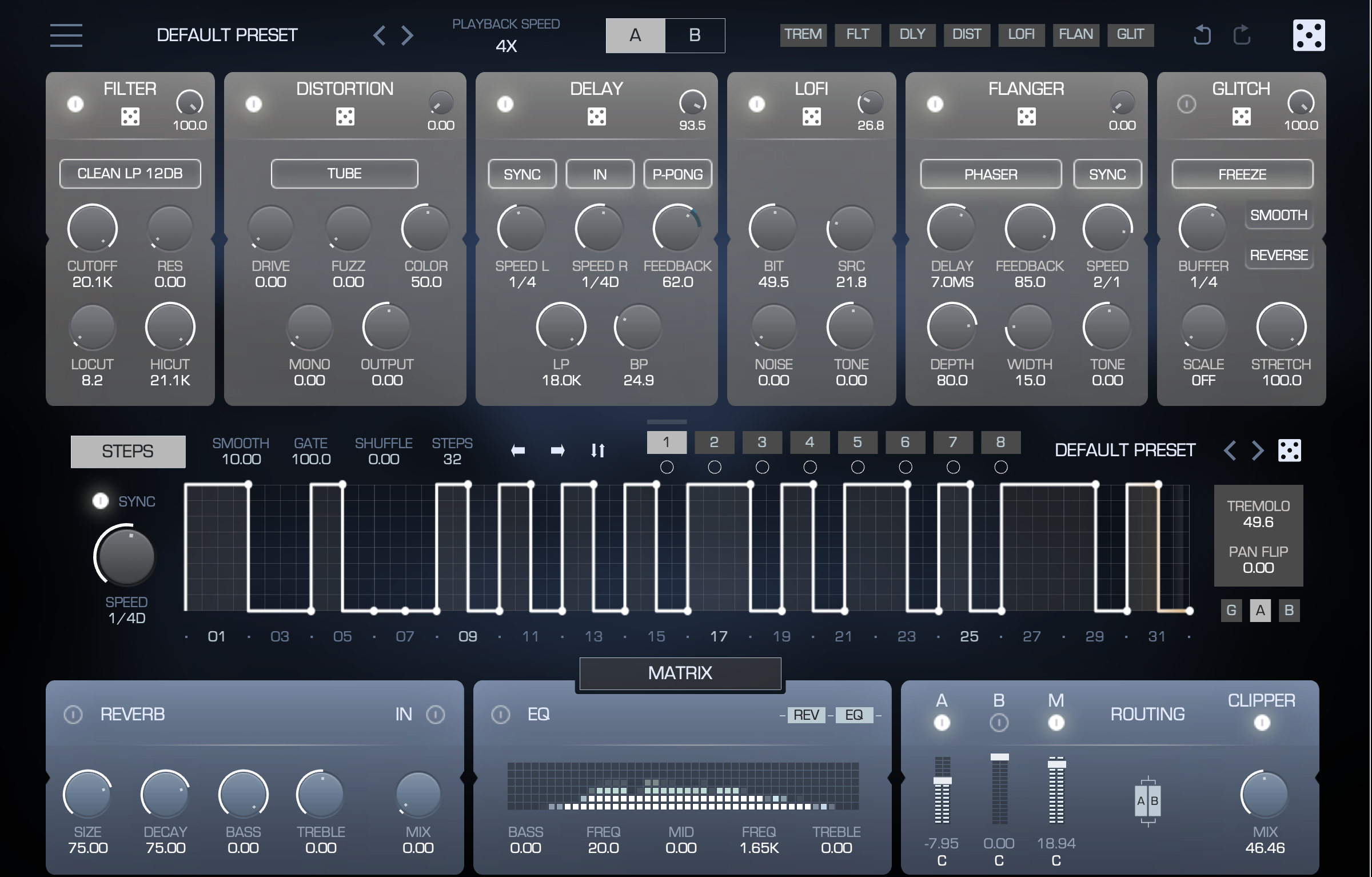Randomize the Distortion module dice icon

pos(345,117)
